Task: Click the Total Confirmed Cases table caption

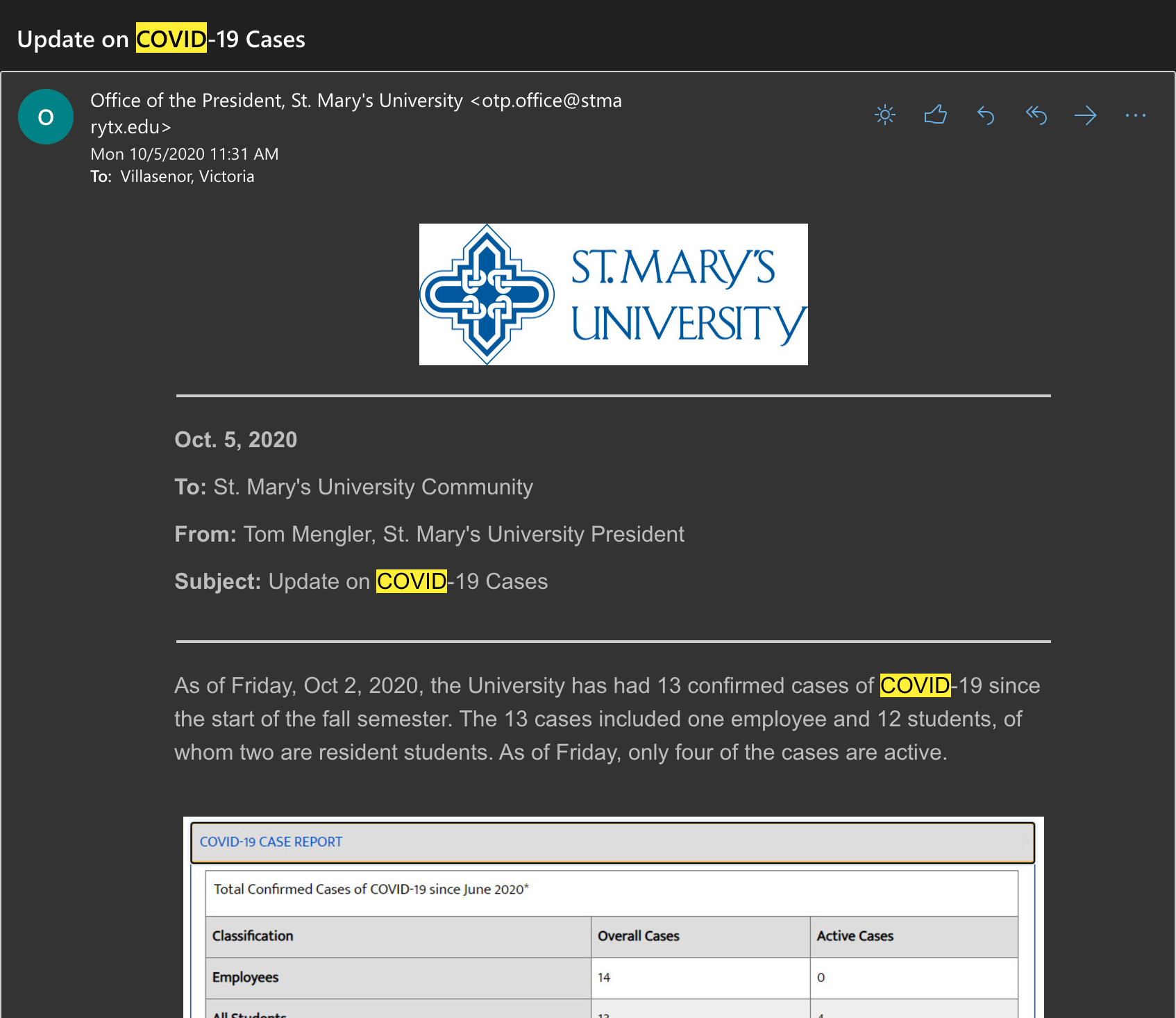Action: tap(371, 890)
